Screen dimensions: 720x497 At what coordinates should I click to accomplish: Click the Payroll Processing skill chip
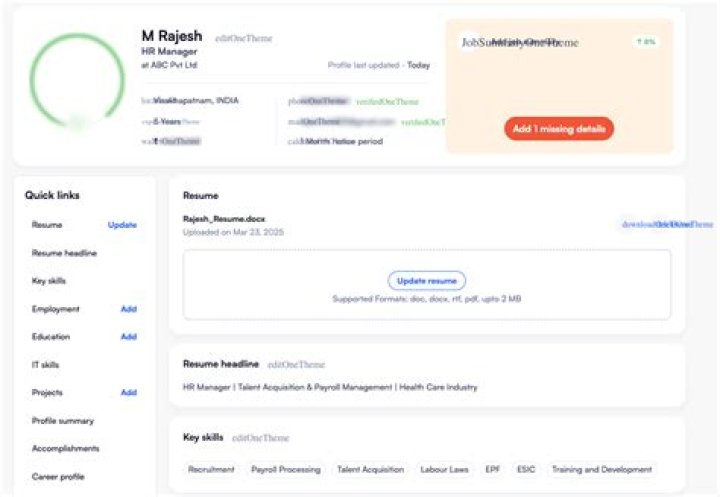(286, 469)
